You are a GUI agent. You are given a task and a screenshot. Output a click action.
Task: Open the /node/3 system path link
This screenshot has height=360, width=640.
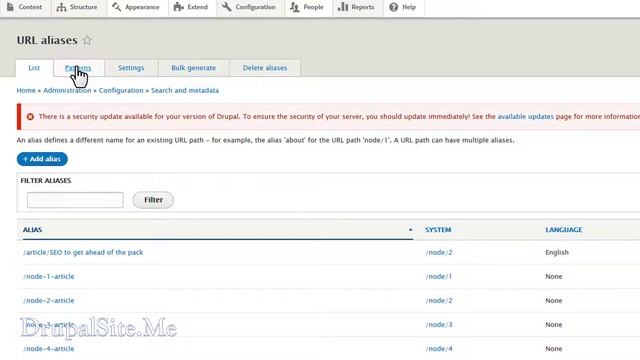point(439,324)
